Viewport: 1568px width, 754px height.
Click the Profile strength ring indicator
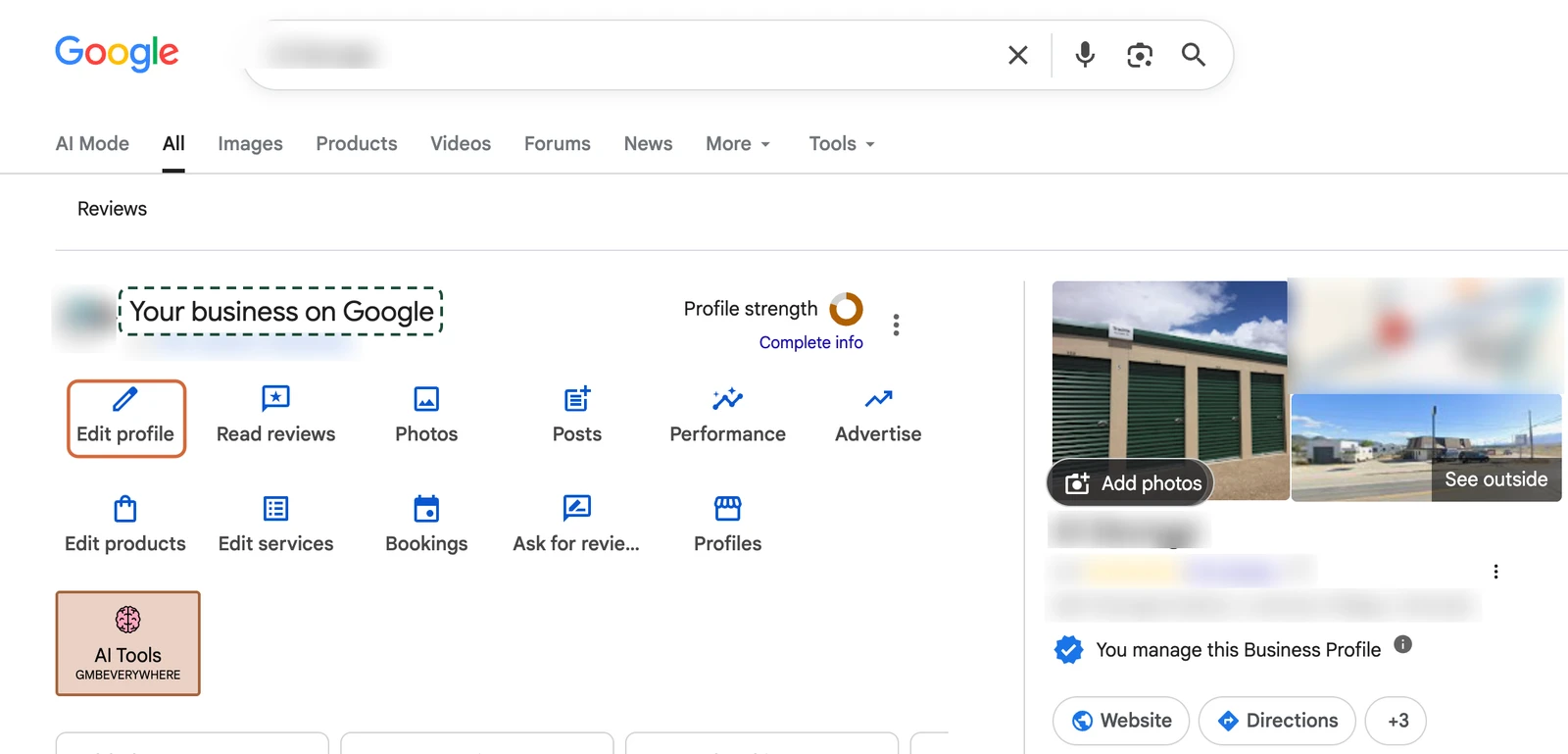coord(846,309)
